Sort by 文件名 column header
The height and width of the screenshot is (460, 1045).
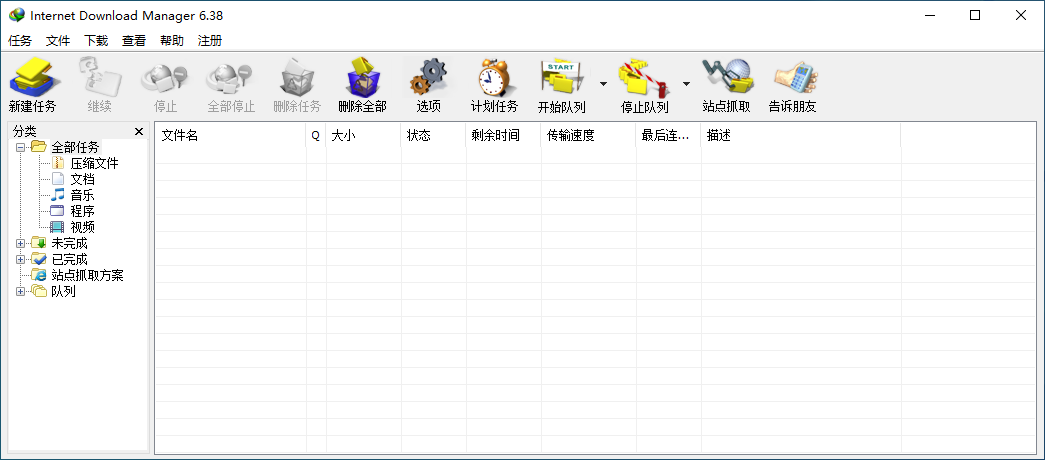pyautogui.click(x=231, y=135)
